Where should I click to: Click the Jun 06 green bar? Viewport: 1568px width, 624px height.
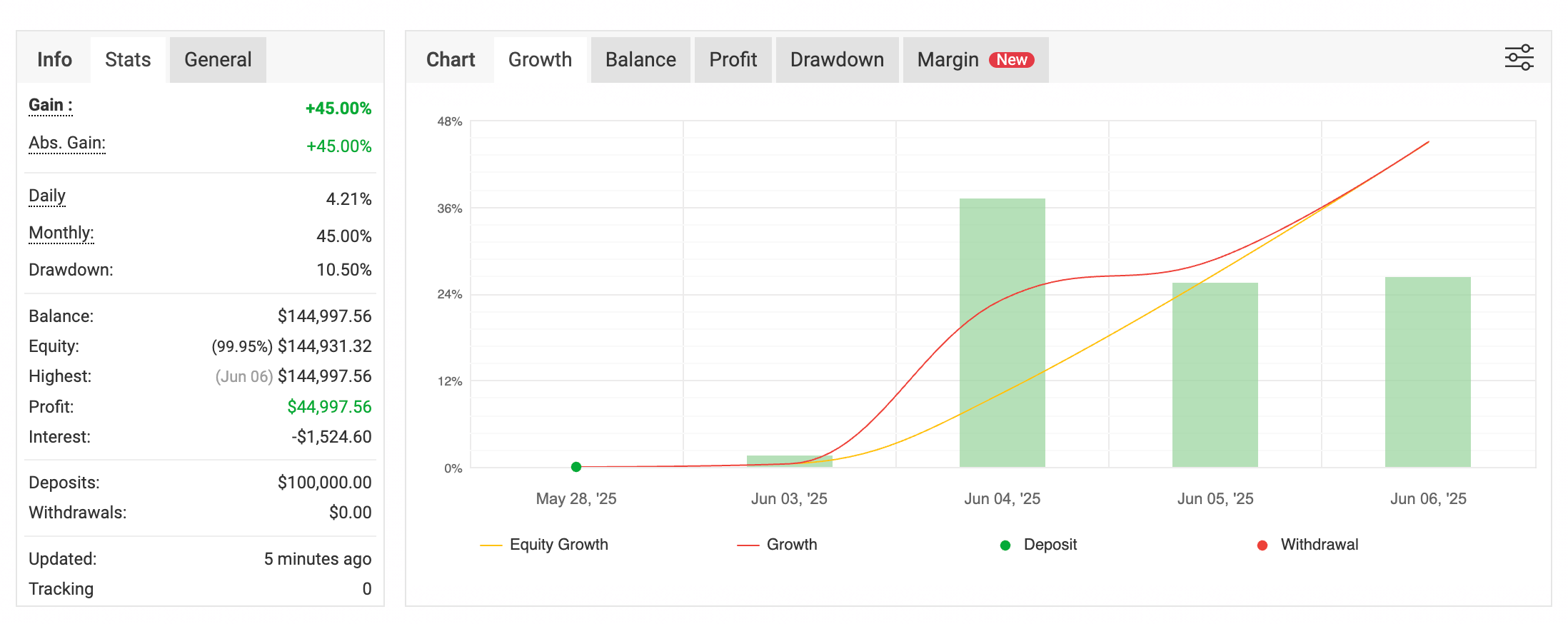(1427, 371)
